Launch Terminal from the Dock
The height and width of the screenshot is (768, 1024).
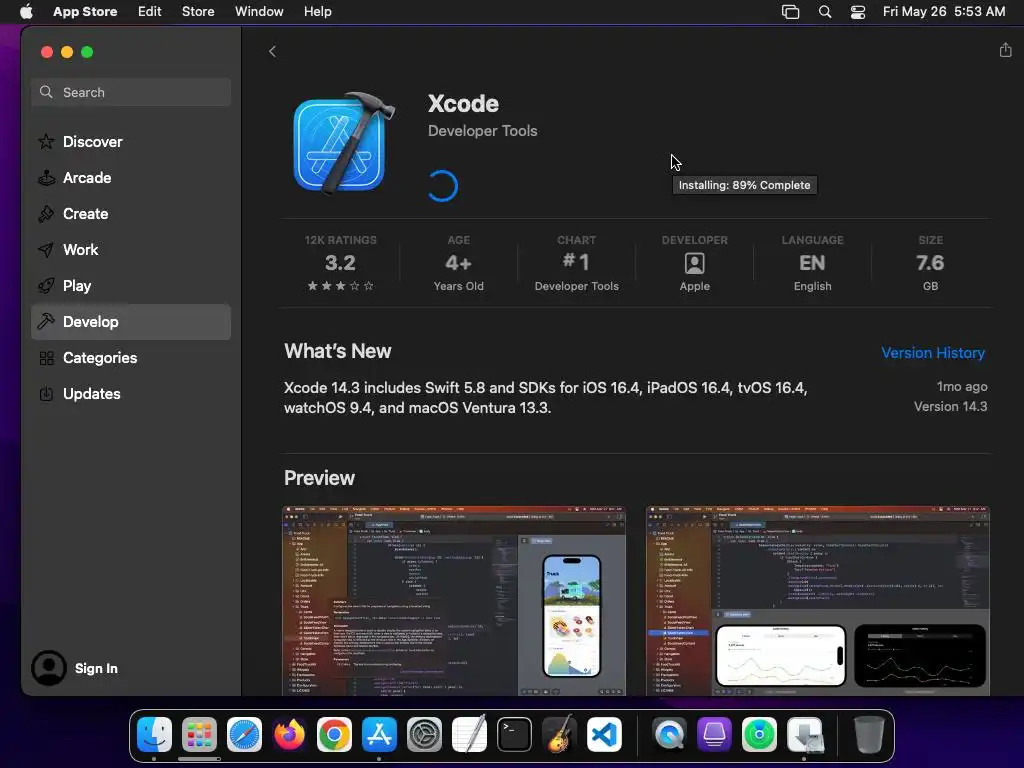point(515,734)
